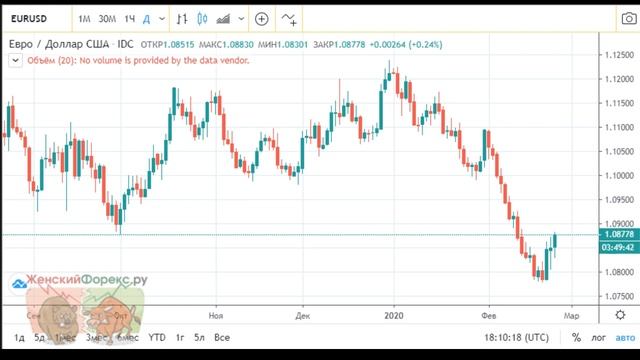Screen dimensions: 640x360
Task: Click the МАКС1.08830 high value
Action: (226, 44)
